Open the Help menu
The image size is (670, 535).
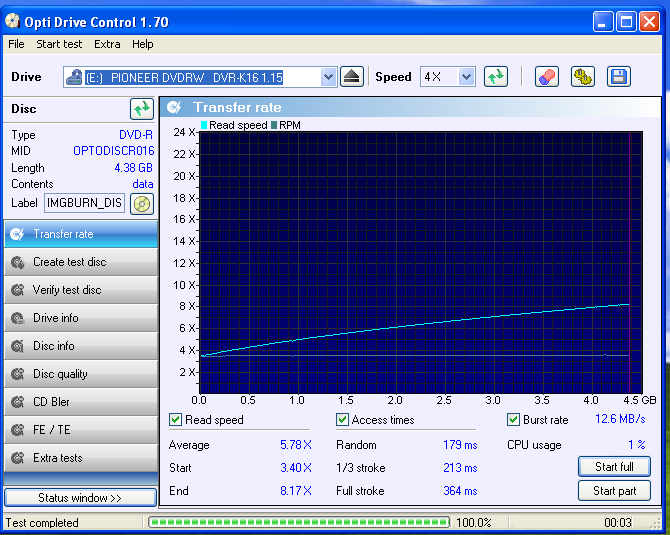coord(143,44)
